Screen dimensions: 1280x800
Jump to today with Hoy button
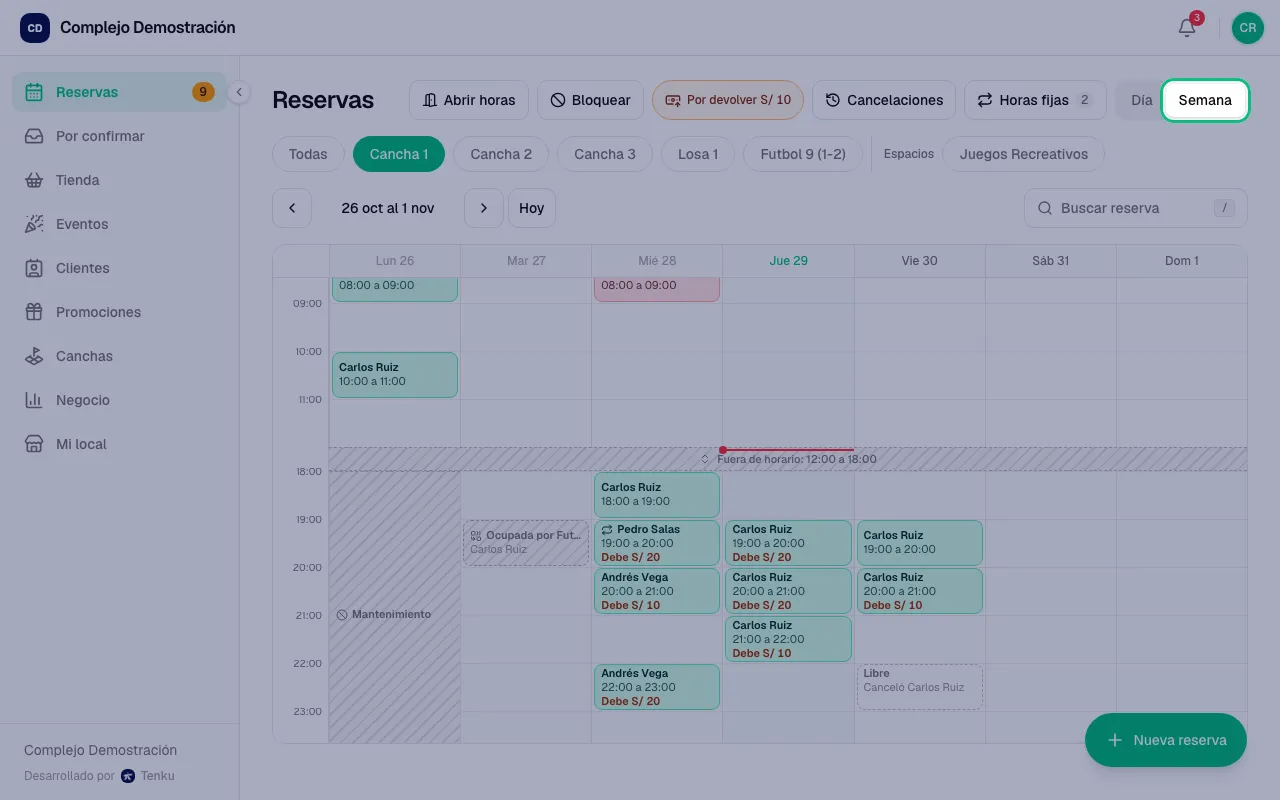[x=532, y=208]
